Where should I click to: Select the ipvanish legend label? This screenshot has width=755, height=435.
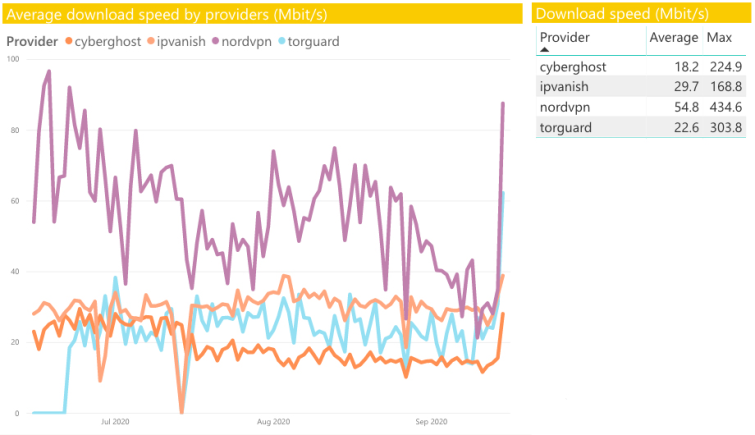181,42
